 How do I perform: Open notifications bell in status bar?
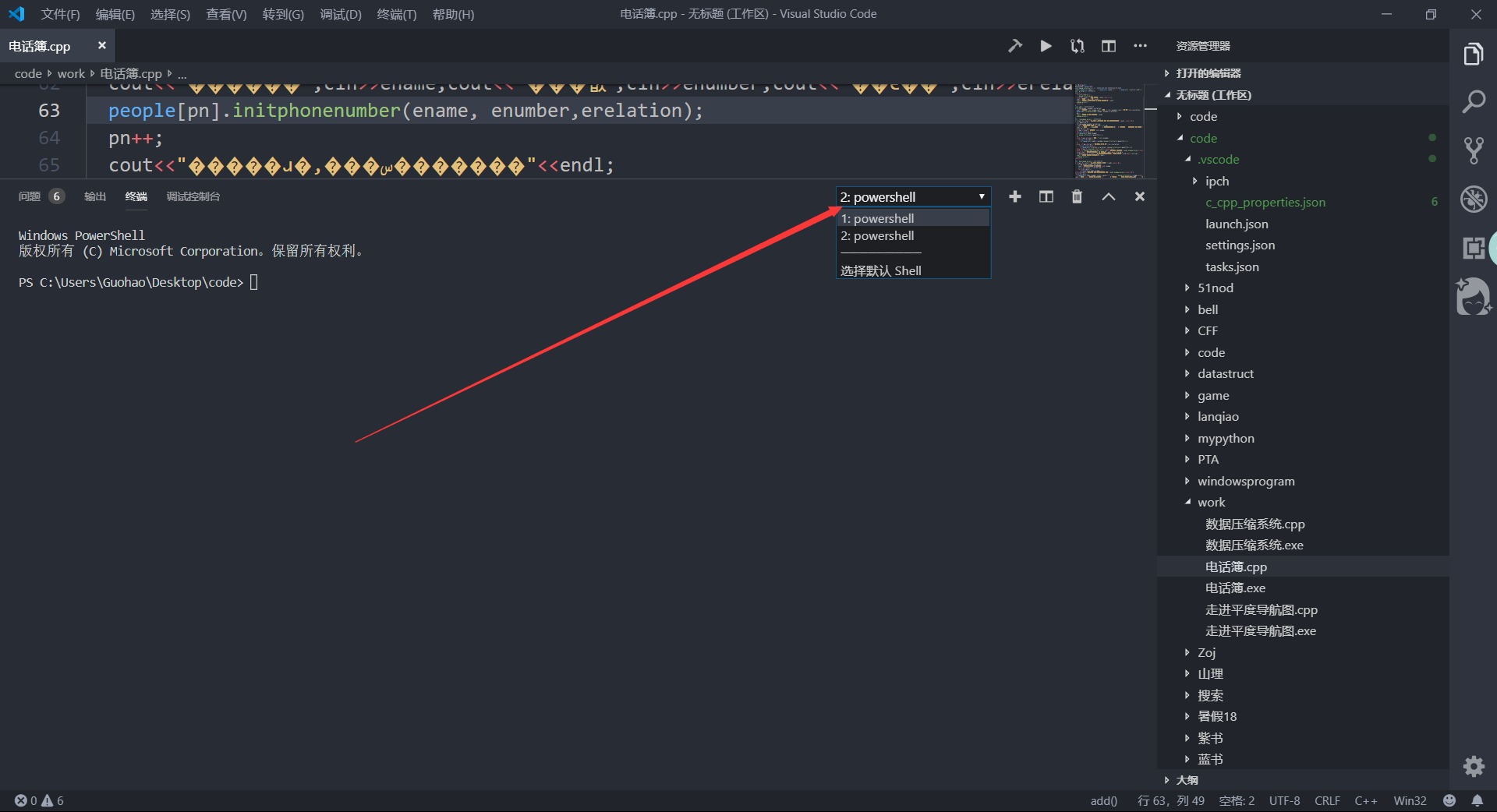pyautogui.click(x=1477, y=800)
